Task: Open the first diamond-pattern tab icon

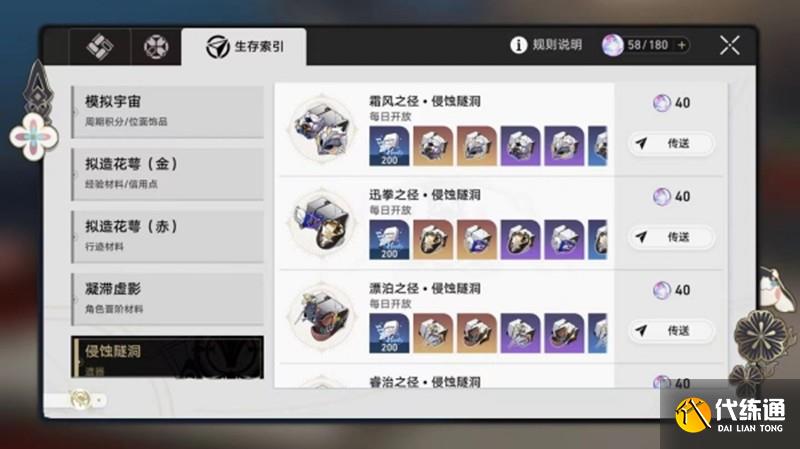Action: 99,47
